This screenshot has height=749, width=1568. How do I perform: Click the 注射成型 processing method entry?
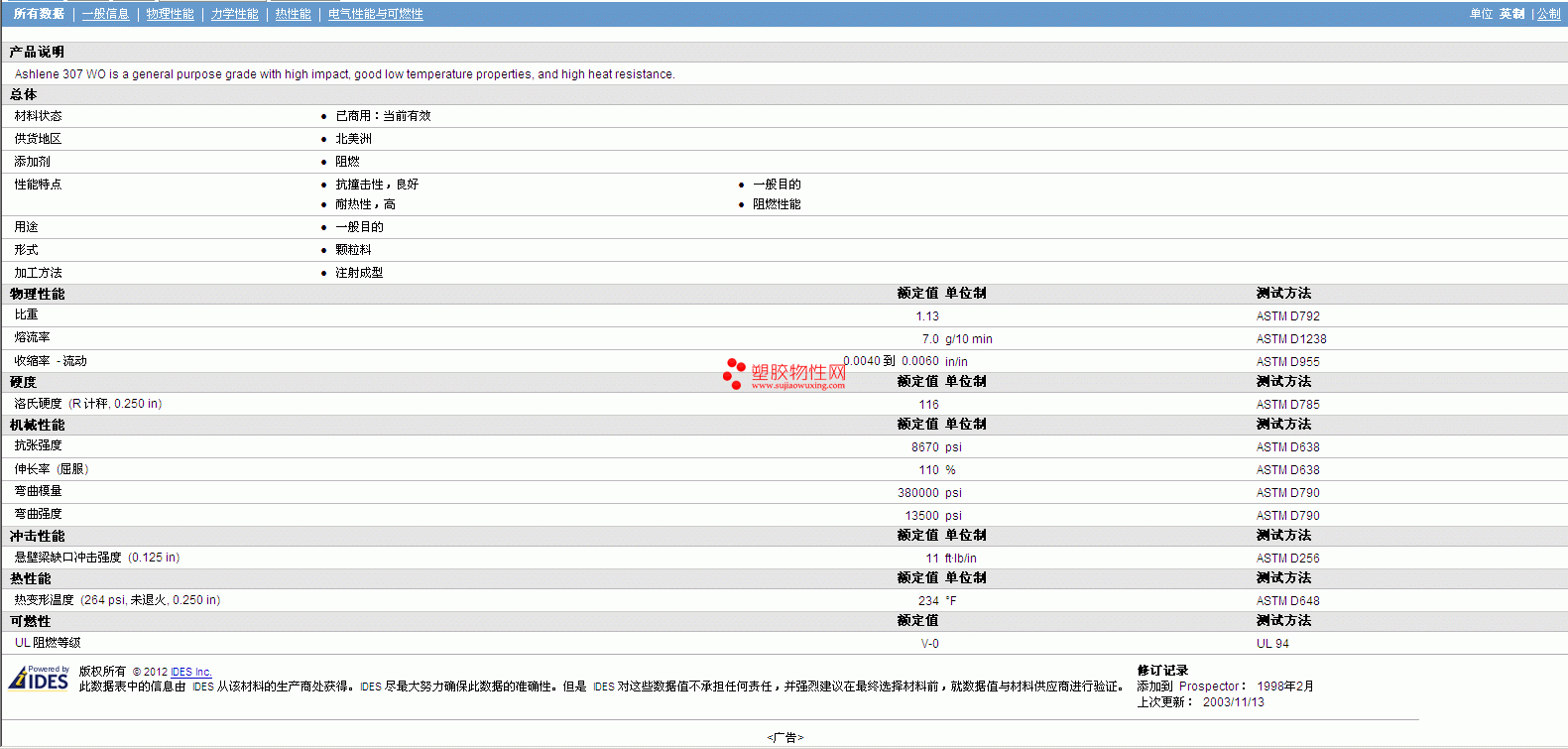359,273
